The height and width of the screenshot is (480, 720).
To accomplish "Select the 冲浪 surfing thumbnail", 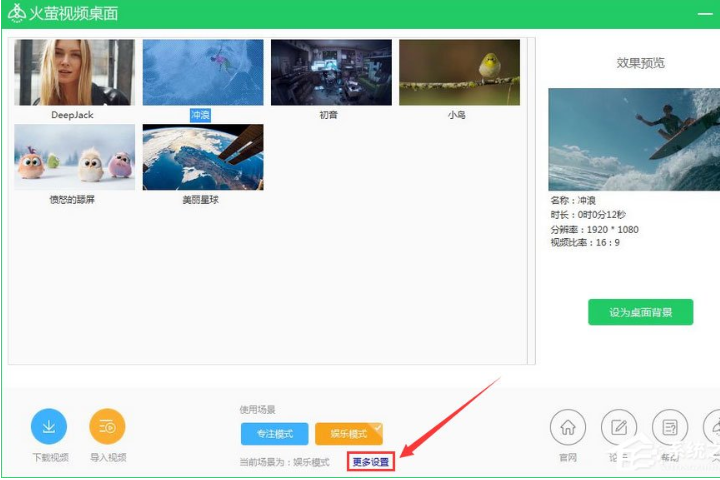I will tap(203, 72).
